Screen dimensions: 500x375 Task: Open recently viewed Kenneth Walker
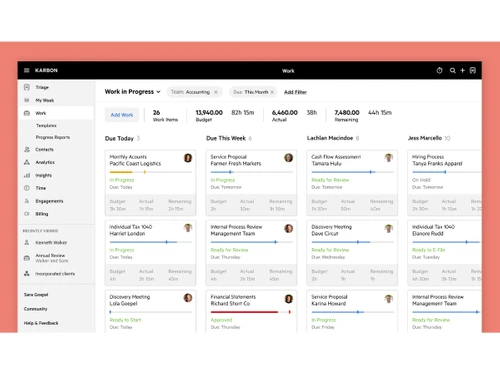51,243
